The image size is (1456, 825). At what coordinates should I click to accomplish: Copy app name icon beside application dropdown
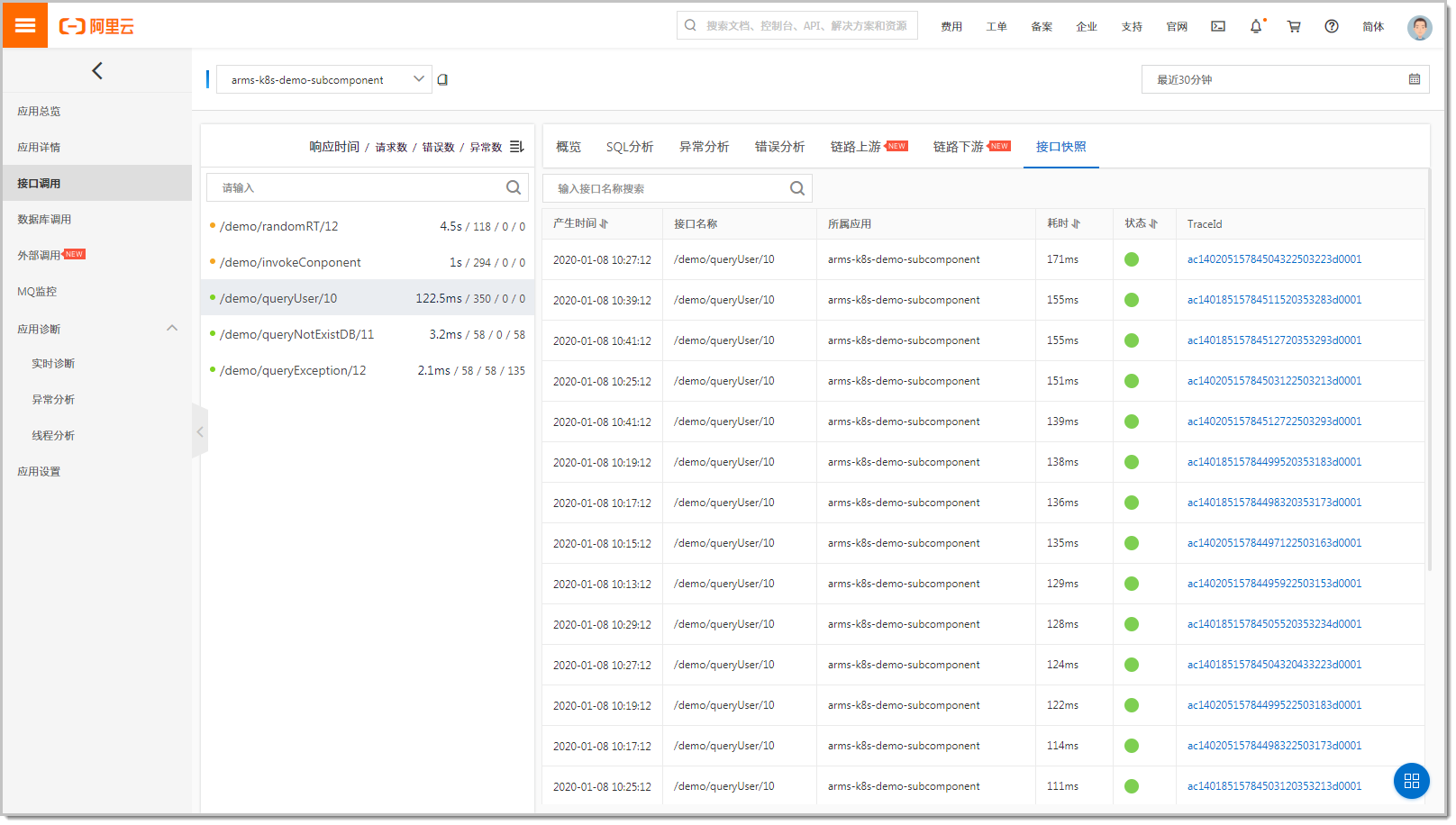click(442, 79)
